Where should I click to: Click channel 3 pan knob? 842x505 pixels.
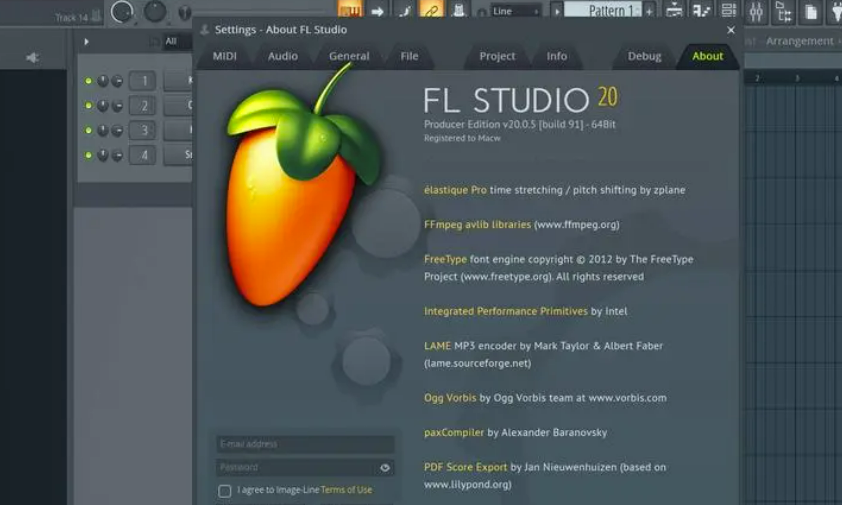point(103,130)
